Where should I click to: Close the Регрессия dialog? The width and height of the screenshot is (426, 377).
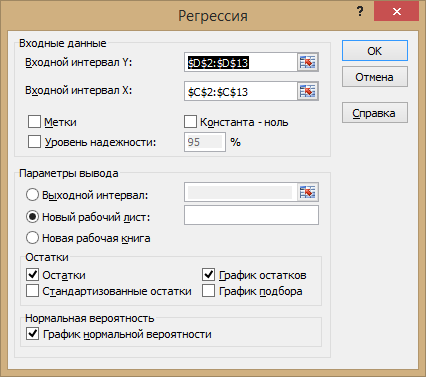[x=396, y=11]
